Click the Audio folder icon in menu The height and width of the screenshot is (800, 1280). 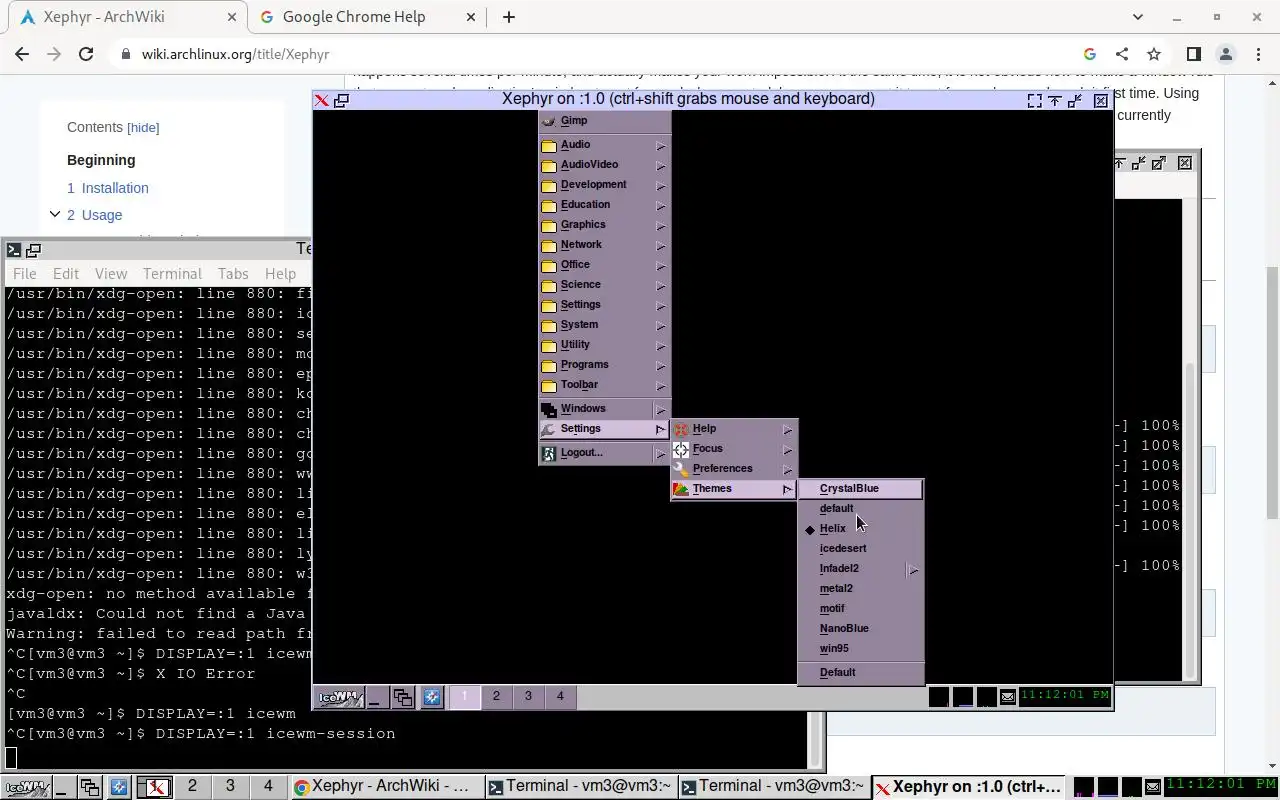click(x=549, y=145)
